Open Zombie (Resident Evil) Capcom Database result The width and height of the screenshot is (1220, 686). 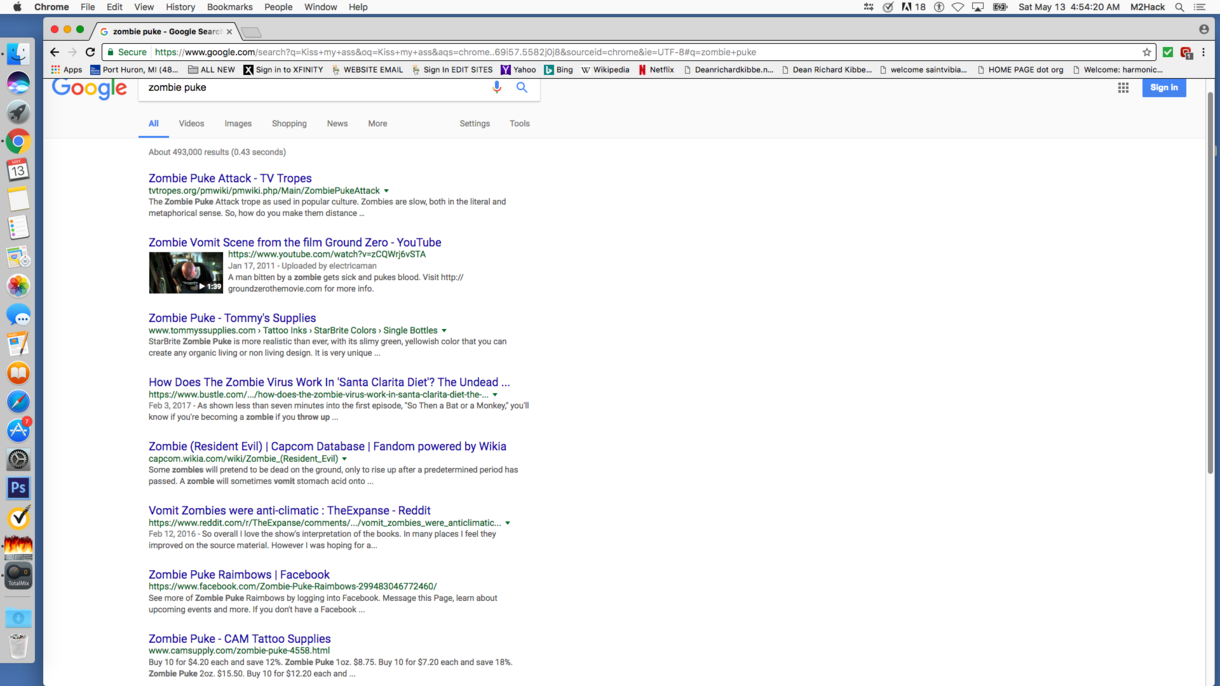(327, 447)
